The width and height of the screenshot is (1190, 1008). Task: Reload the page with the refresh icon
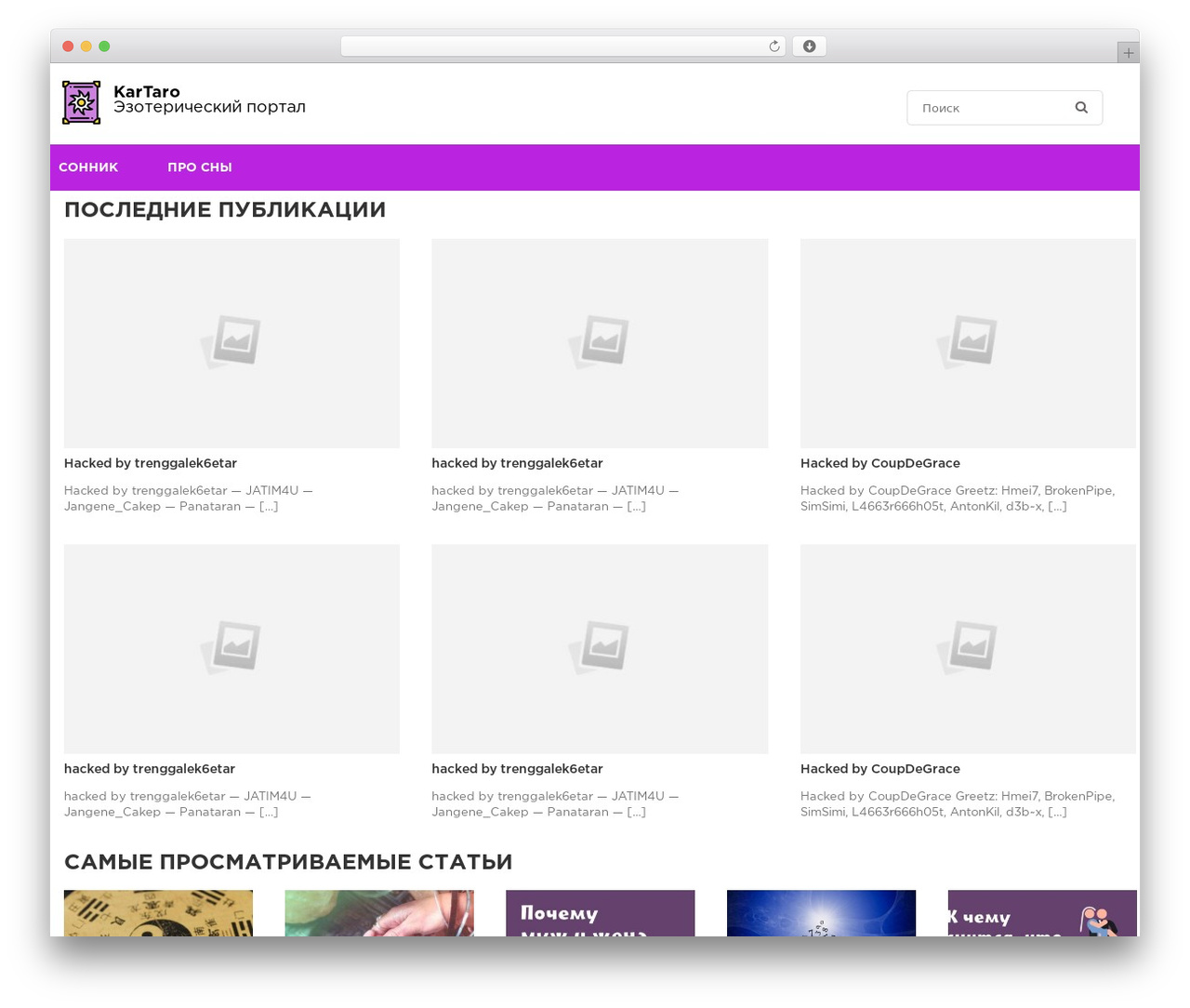click(x=774, y=46)
